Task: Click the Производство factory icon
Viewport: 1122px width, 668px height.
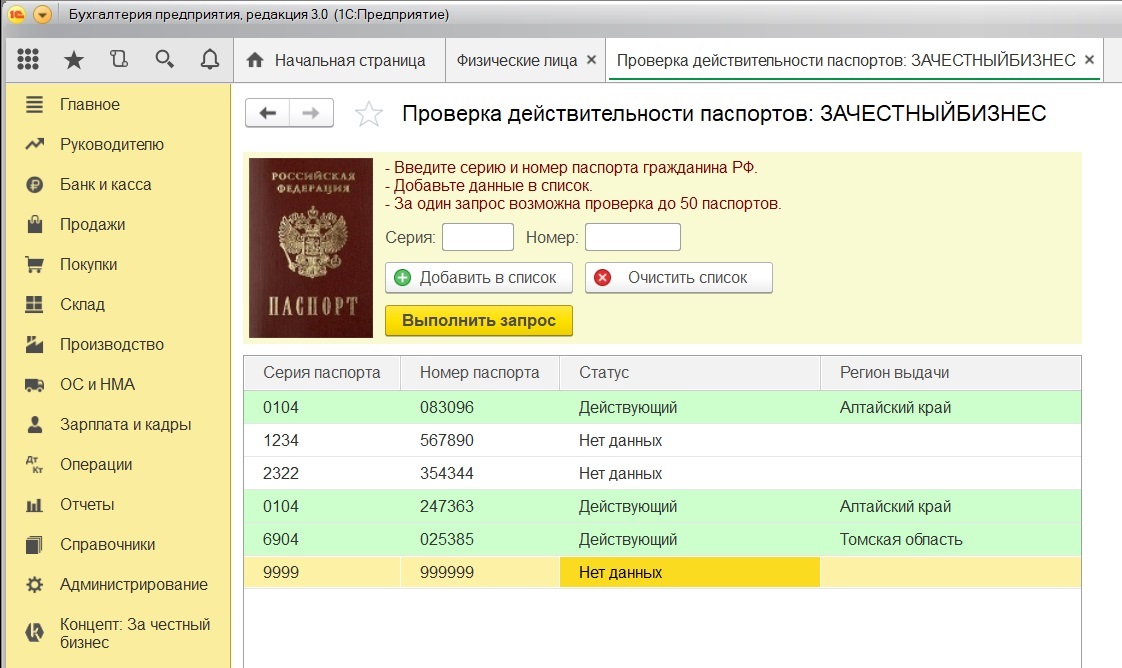Action: (x=34, y=344)
